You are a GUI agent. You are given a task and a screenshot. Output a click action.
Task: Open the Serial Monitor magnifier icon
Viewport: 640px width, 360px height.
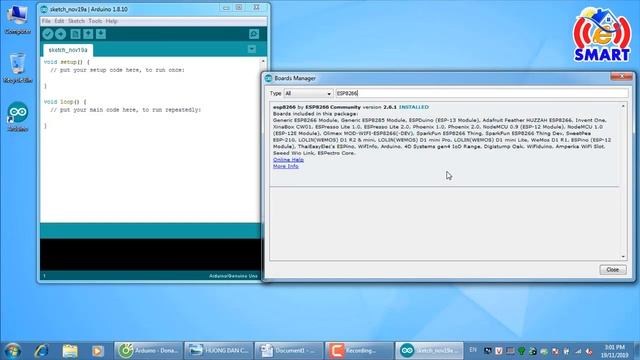pyautogui.click(x=254, y=34)
